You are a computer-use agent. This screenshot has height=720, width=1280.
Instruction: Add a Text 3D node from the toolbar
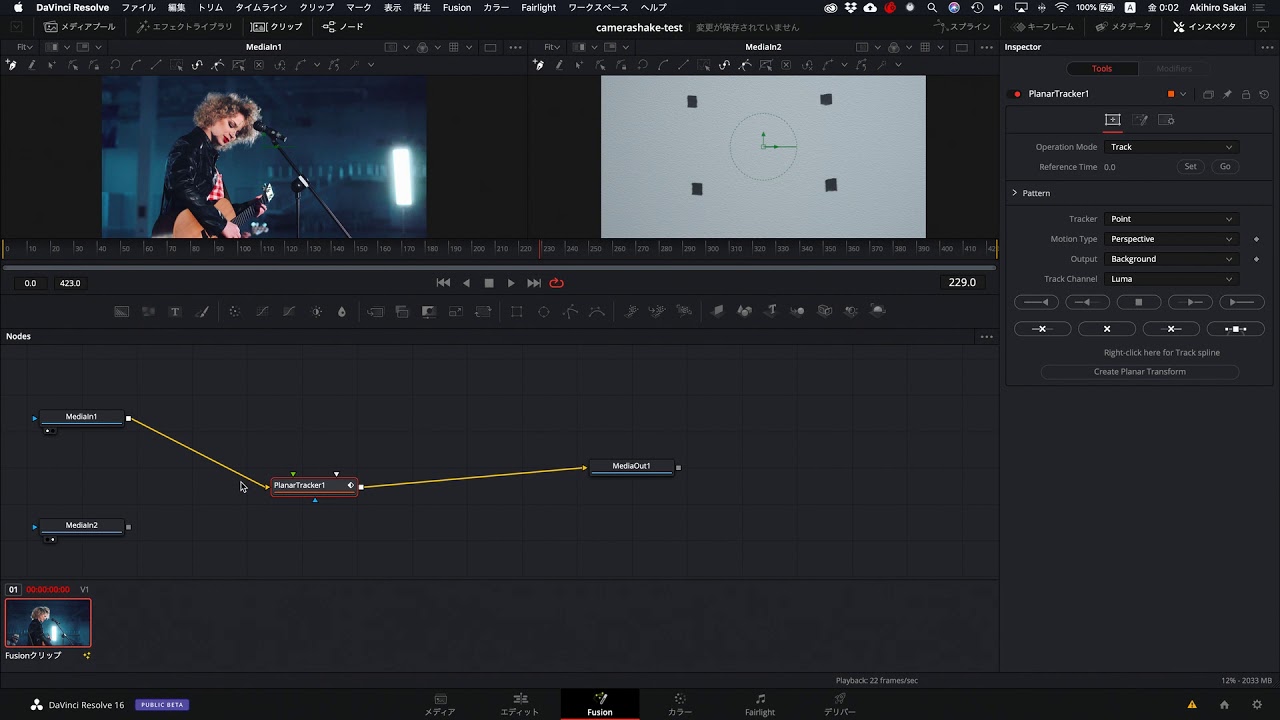tap(771, 311)
